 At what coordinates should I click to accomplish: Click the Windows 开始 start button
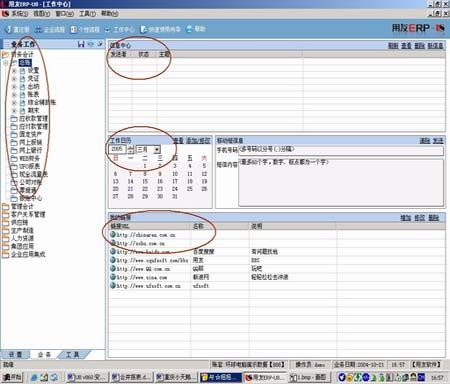click(x=12, y=377)
